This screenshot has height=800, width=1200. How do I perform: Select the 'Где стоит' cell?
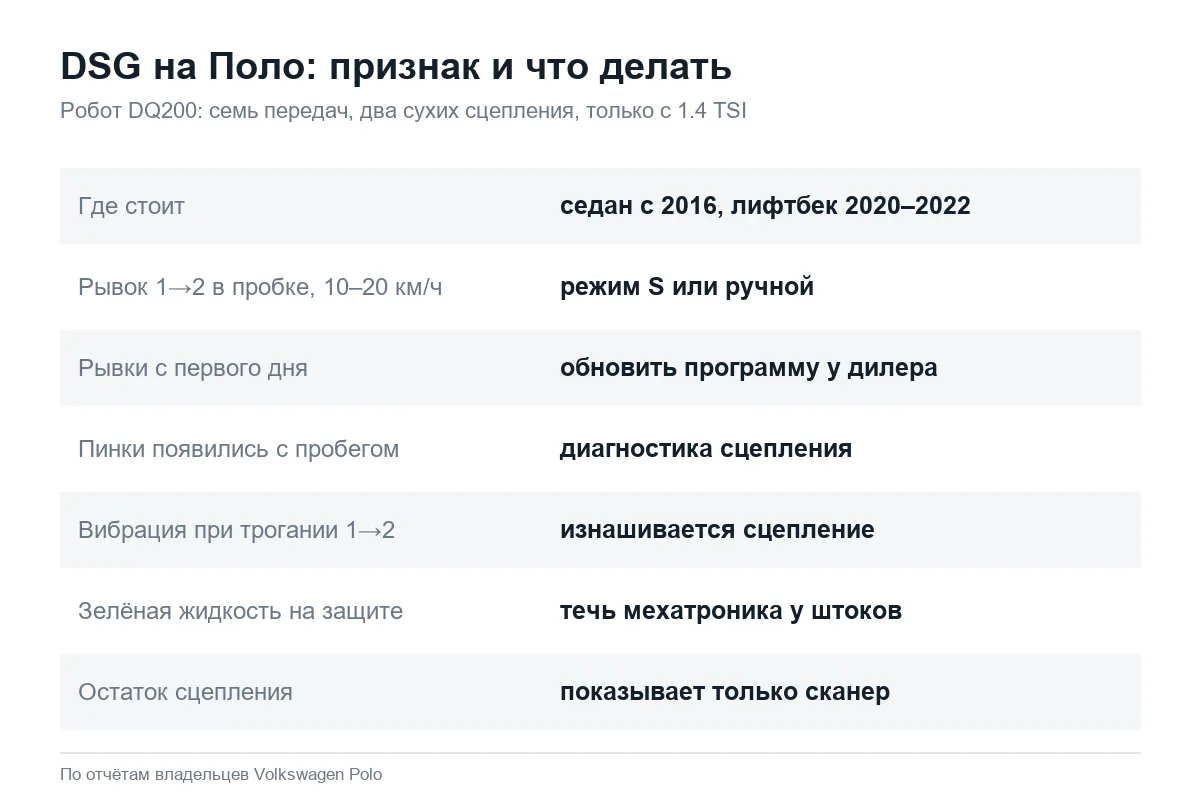(x=131, y=206)
